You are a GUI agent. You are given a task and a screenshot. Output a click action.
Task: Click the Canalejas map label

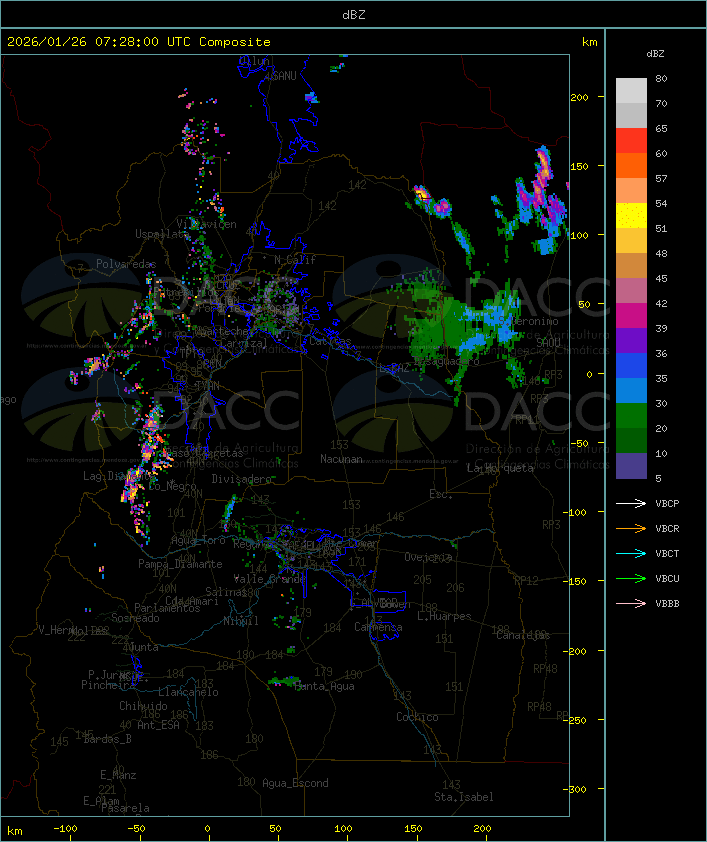523,635
